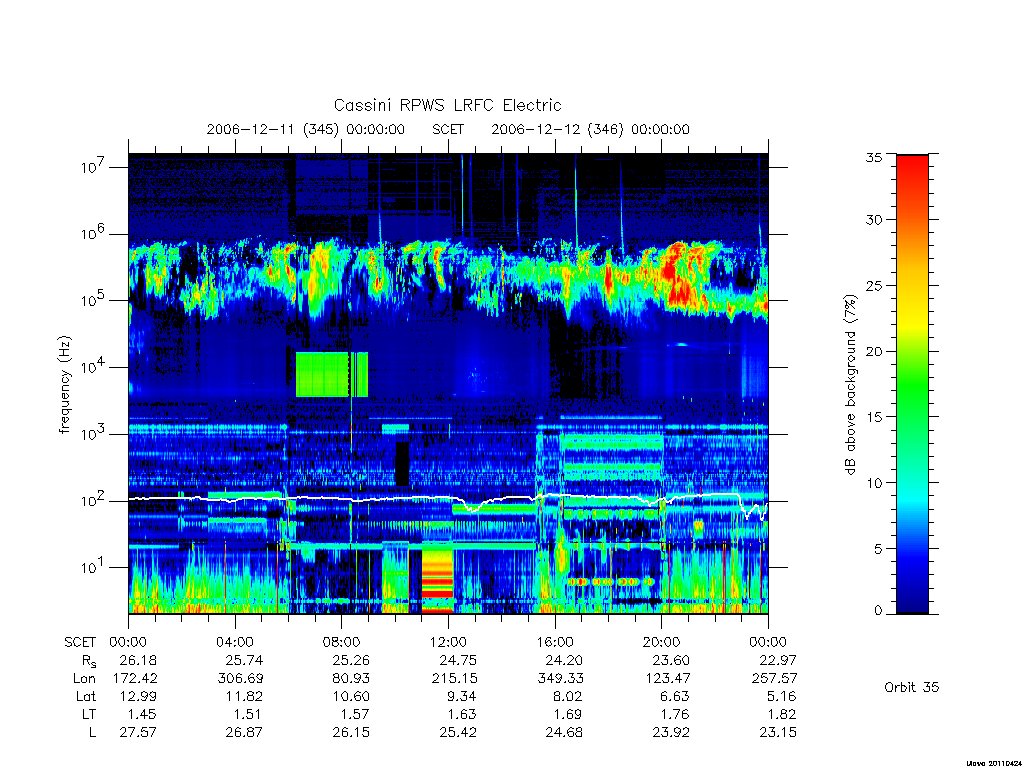Click the 10^2 frequency tick label
The height and width of the screenshot is (768, 1024).
click(93, 500)
